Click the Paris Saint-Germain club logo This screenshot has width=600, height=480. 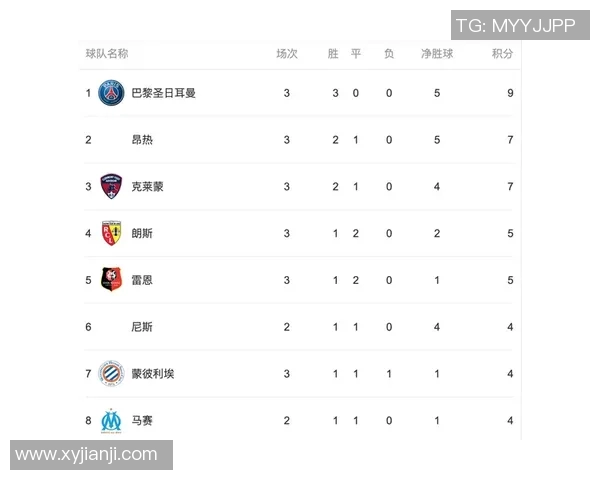[111, 93]
